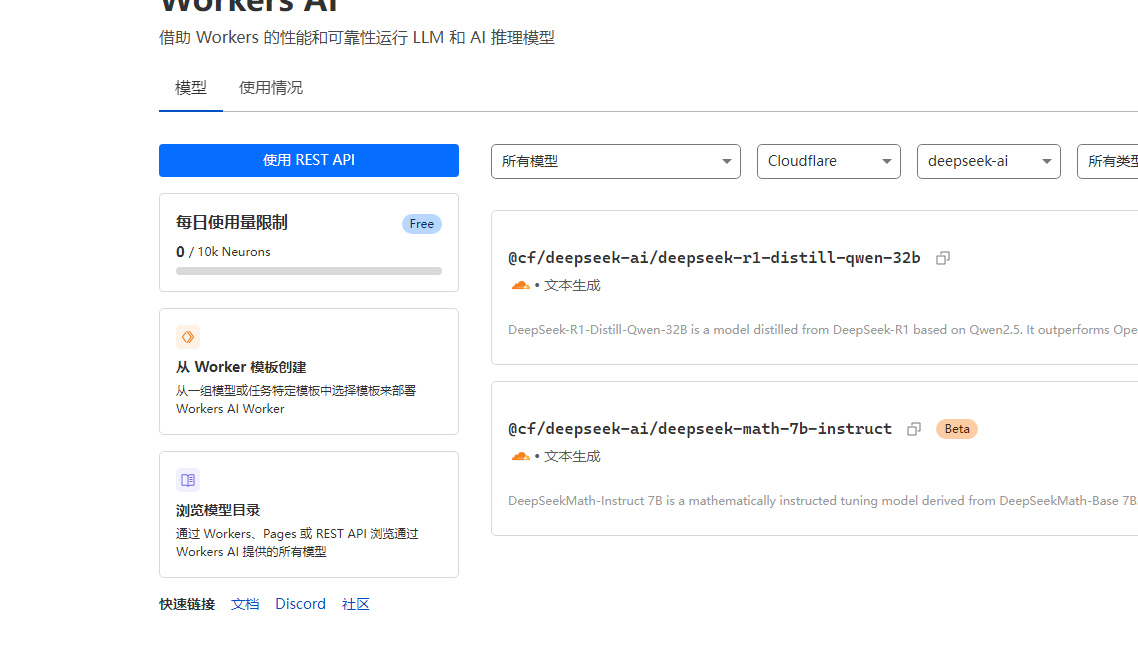This screenshot has width=1138, height=653.
Task: Click the Worker template code icon
Action: (x=188, y=337)
